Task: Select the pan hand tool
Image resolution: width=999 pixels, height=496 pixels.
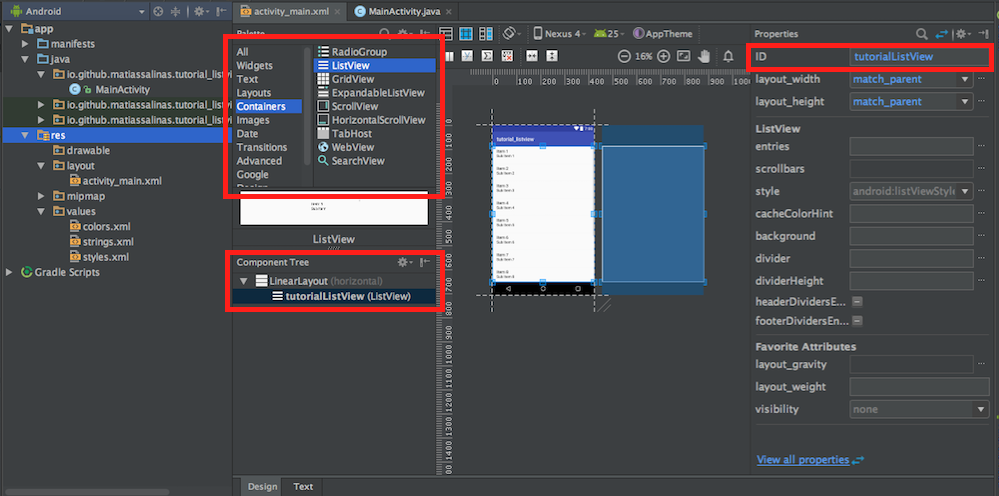Action: click(x=704, y=57)
